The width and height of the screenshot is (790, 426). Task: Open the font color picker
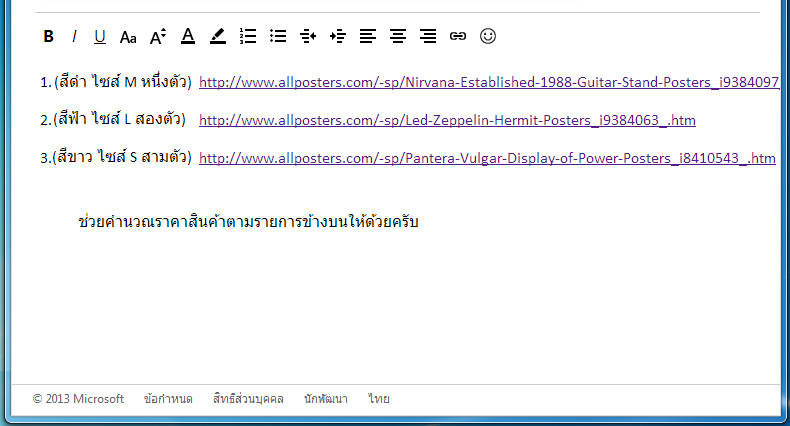point(188,37)
